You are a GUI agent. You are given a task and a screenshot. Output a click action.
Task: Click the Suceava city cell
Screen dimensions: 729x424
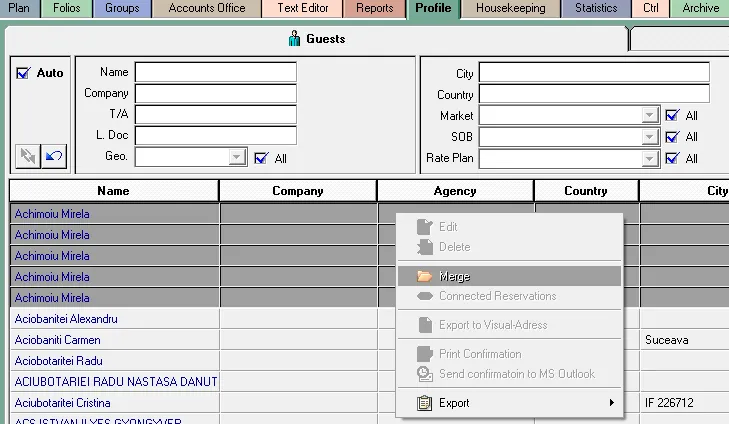pyautogui.click(x=684, y=340)
